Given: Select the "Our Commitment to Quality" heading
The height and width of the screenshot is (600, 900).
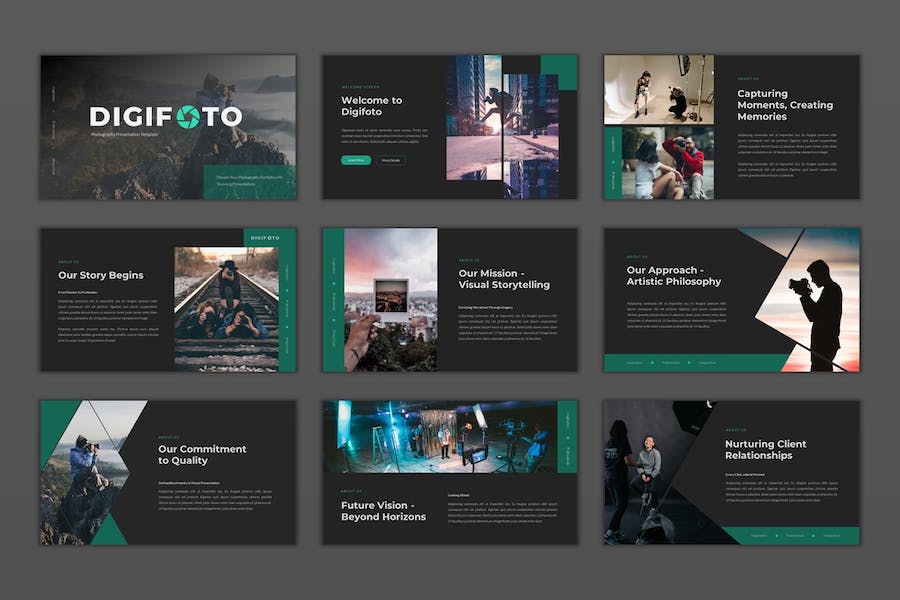Looking at the screenshot, I should [x=202, y=455].
